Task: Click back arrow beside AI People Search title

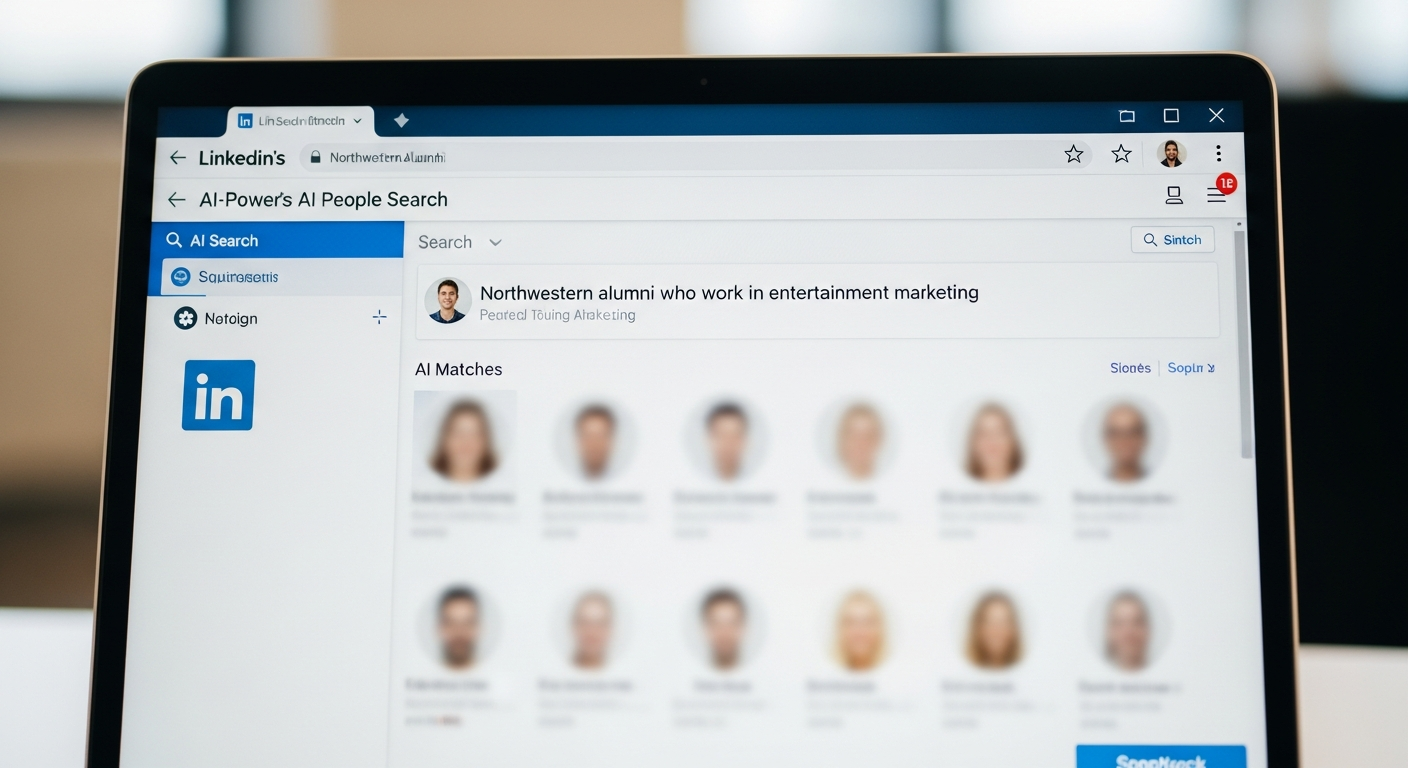Action: point(177,200)
